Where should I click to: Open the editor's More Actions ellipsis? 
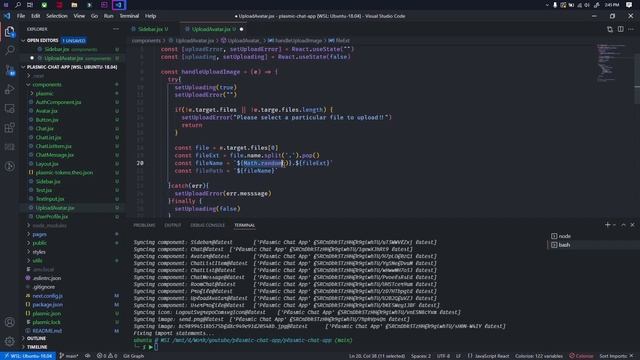[x=631, y=29]
